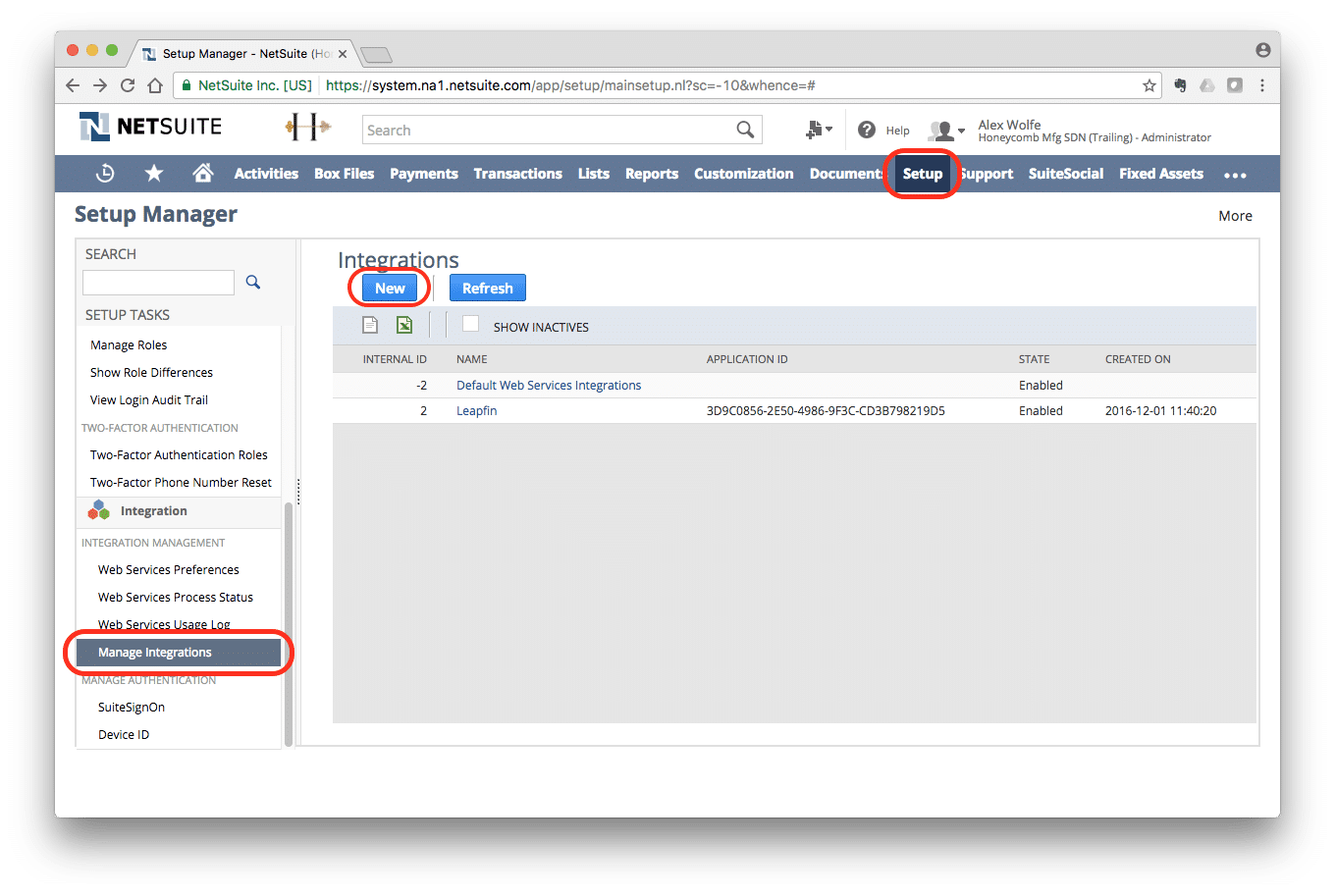The width and height of the screenshot is (1335, 896).
Task: Export the list to Excel icon
Action: tap(404, 326)
